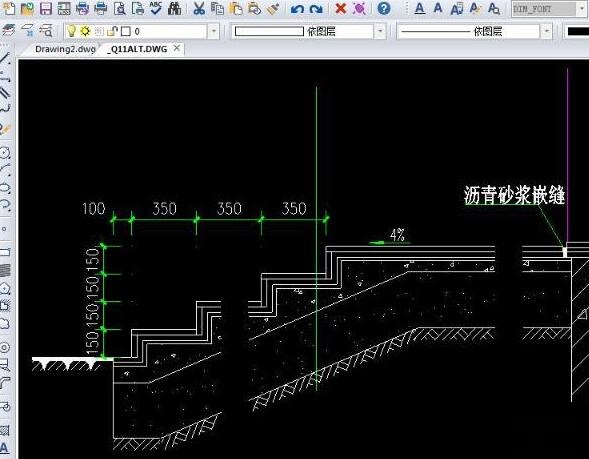Click the Paste Special icon
589x459 pixels.
(254, 8)
